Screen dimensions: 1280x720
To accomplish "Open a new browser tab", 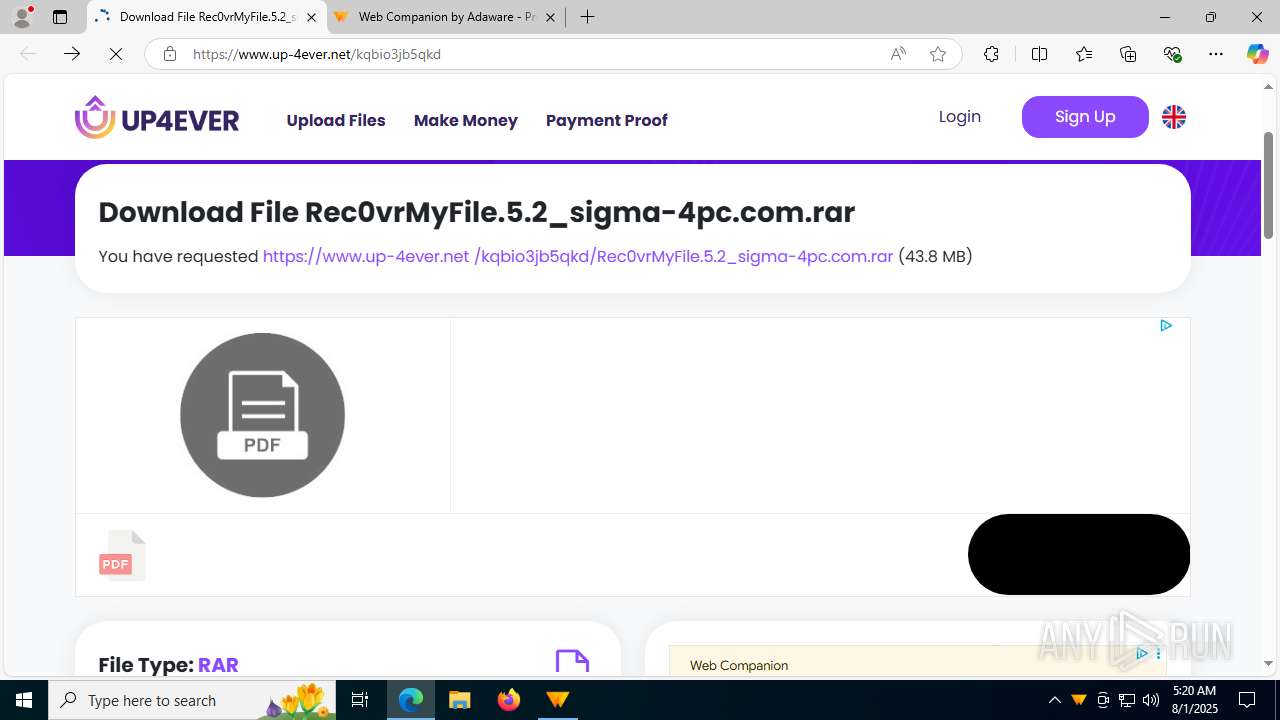I will tap(587, 17).
